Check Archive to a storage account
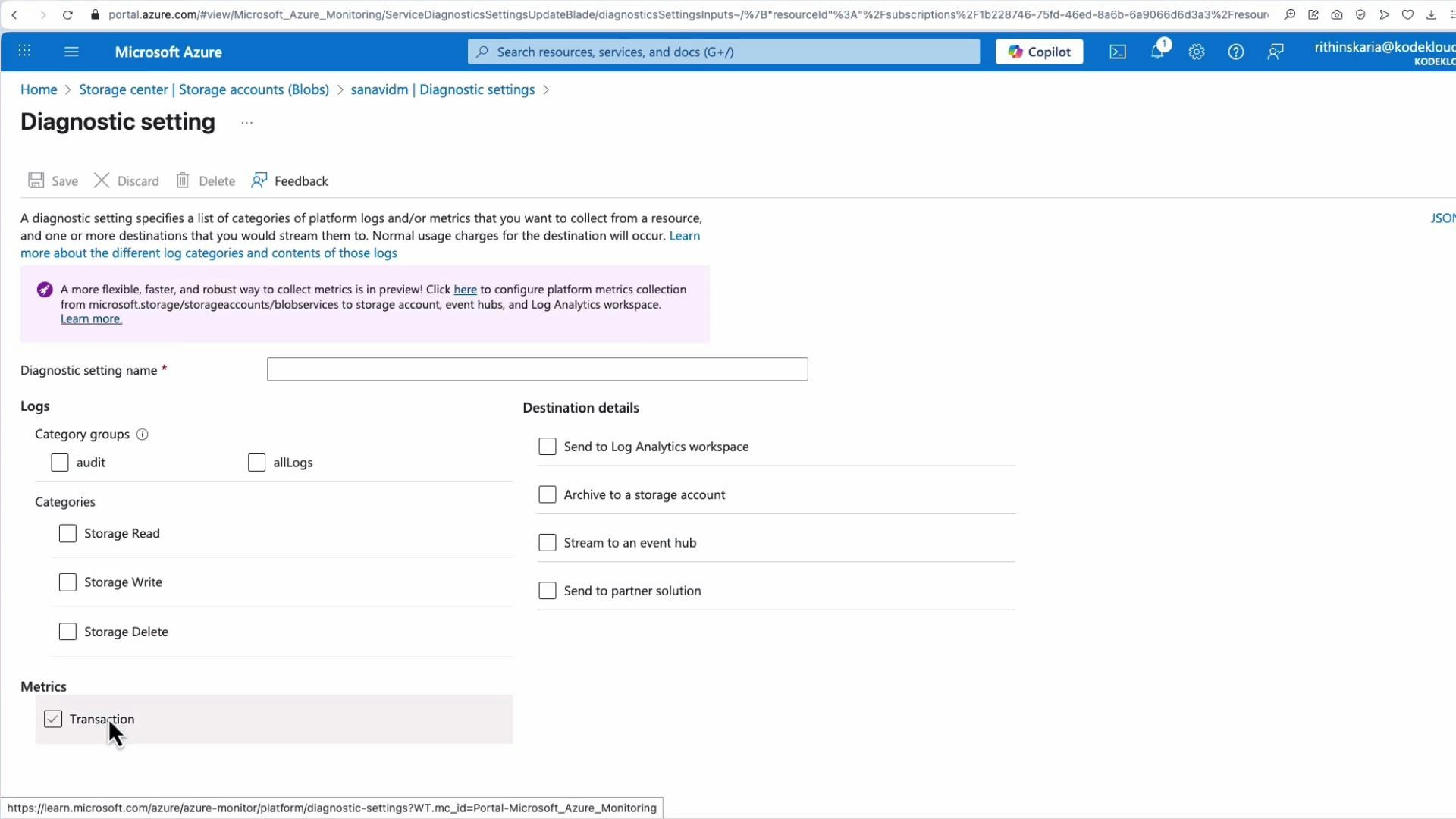Viewport: 1456px width, 819px height. [548, 494]
